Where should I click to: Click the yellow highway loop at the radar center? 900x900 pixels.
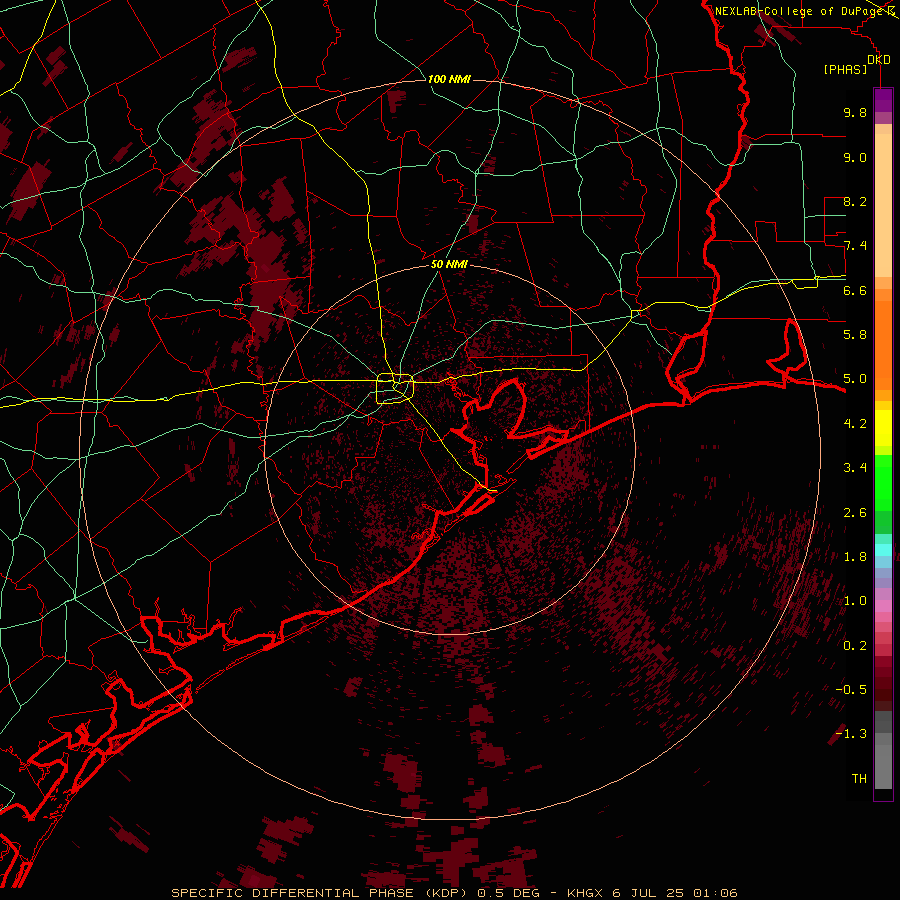(395, 389)
